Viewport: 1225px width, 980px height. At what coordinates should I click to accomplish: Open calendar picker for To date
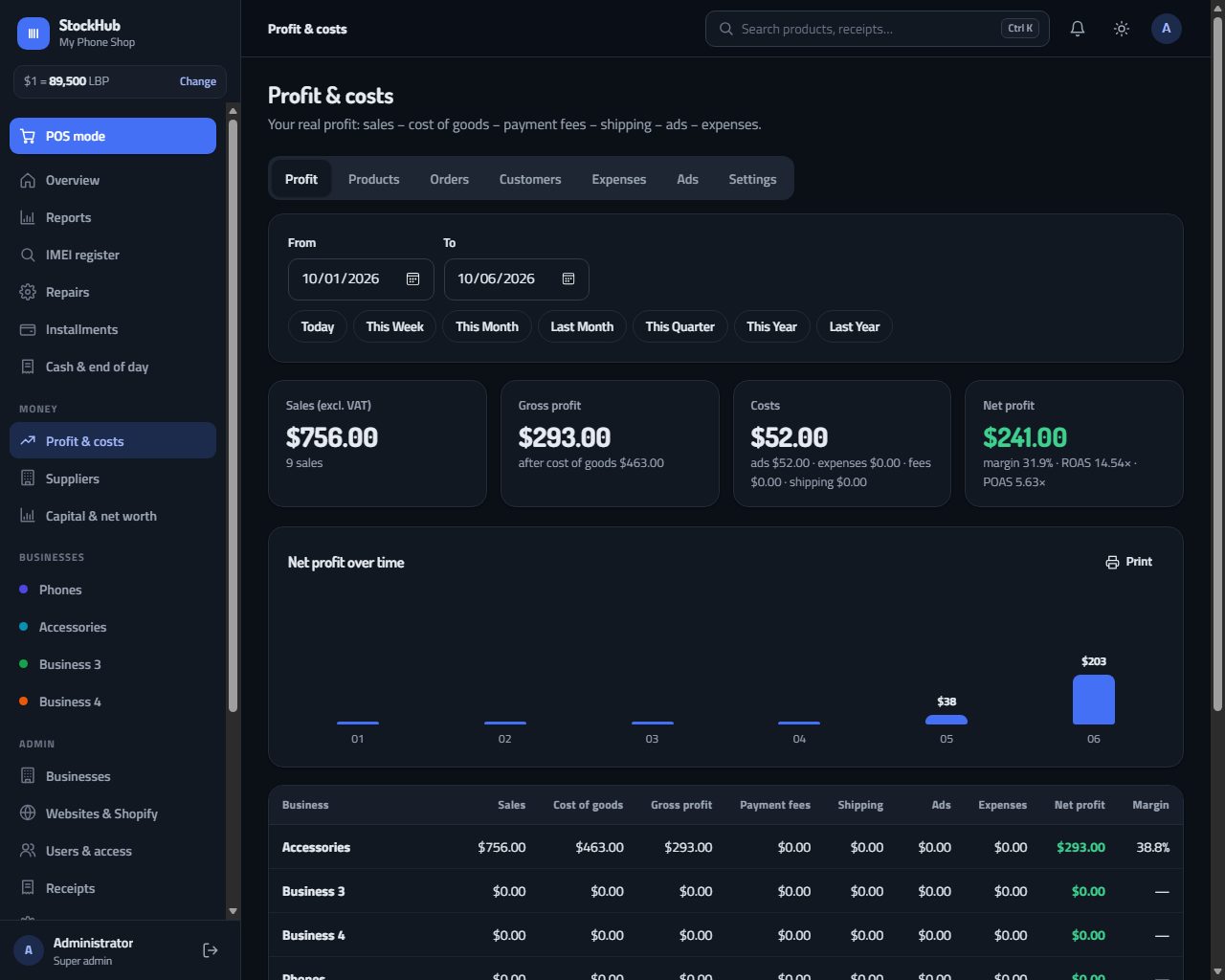coord(568,278)
